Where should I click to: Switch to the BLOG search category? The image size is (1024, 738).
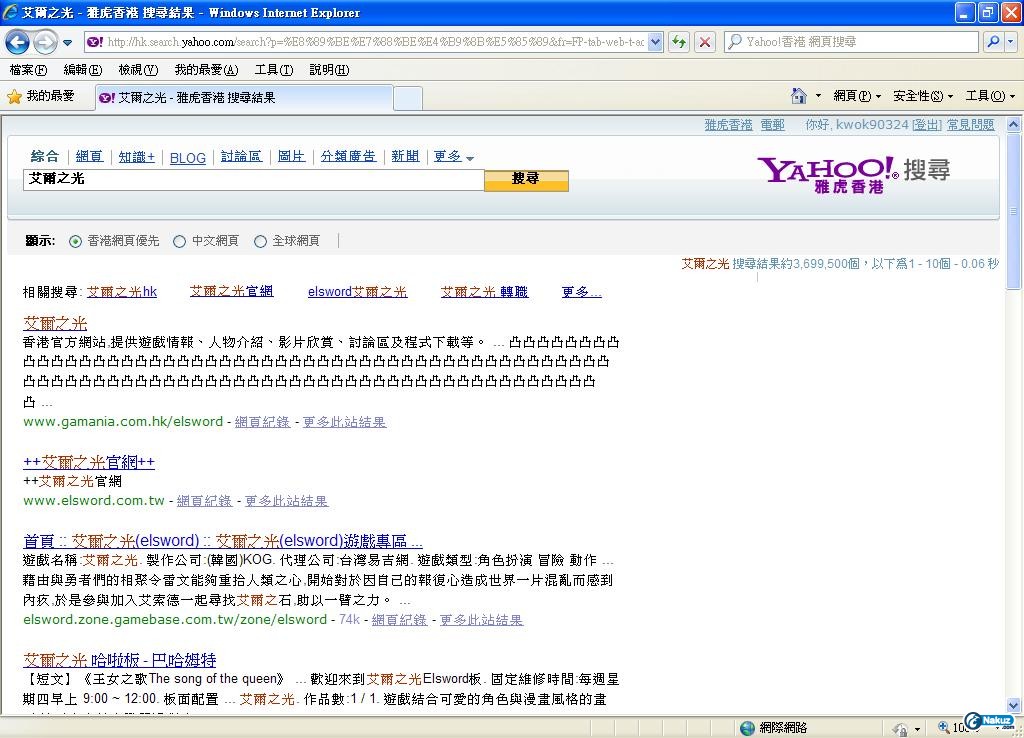pos(187,158)
